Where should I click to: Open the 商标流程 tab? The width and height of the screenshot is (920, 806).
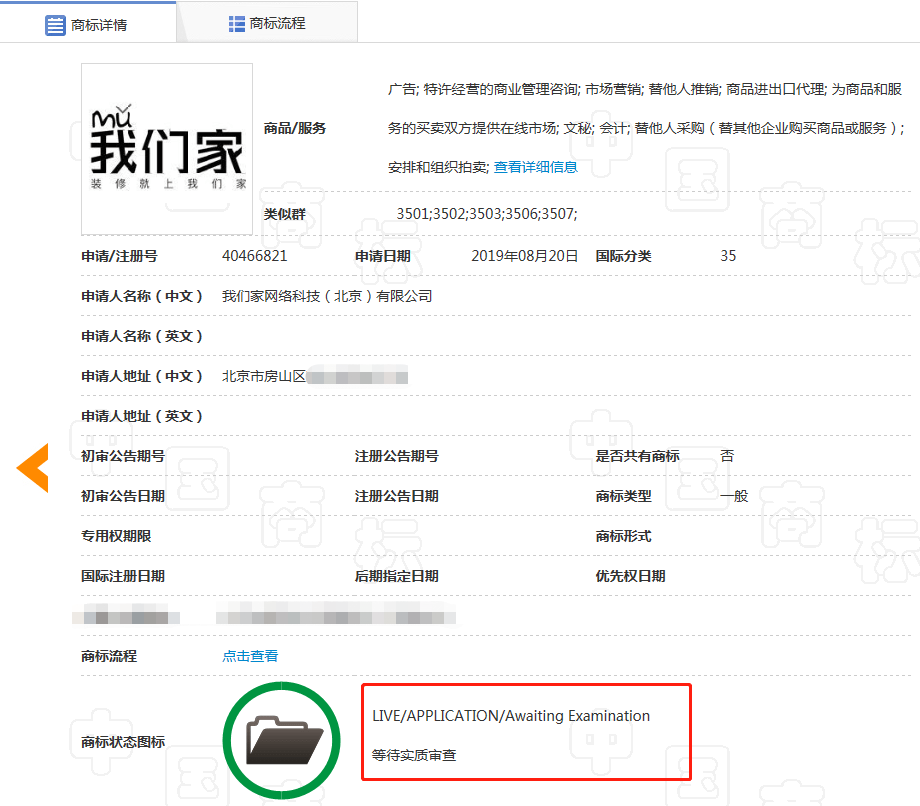pyautogui.click(x=267, y=23)
